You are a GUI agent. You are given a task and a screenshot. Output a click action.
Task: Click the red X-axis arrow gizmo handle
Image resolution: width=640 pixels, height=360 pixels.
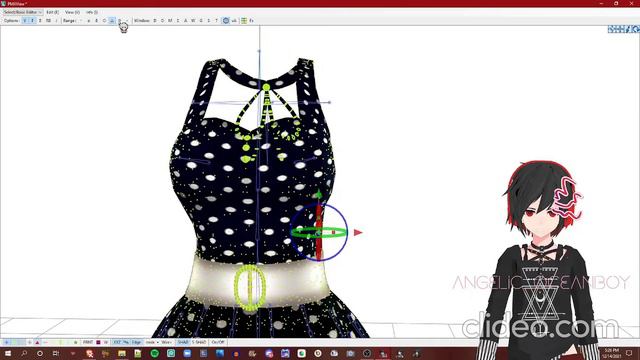358,232
